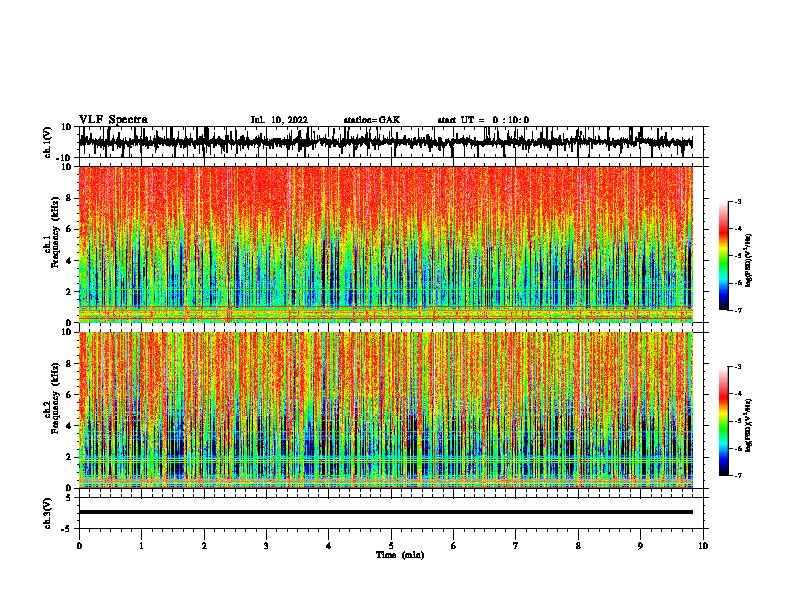Viewport: 792px width, 612px height.
Task: Click the ch.2 Frequency (kHz) axis label
Action: click(55, 398)
